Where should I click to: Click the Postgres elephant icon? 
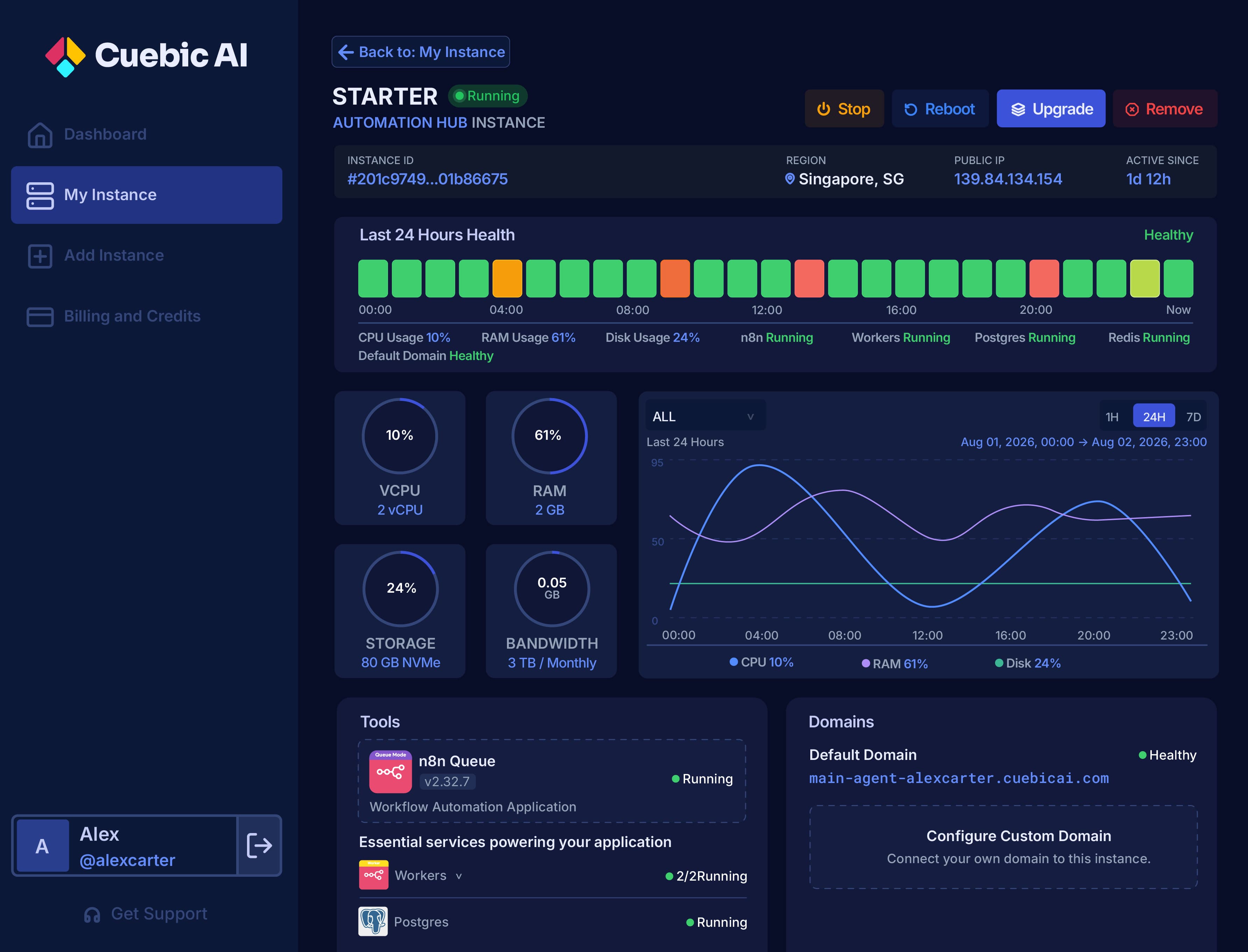tap(373, 922)
